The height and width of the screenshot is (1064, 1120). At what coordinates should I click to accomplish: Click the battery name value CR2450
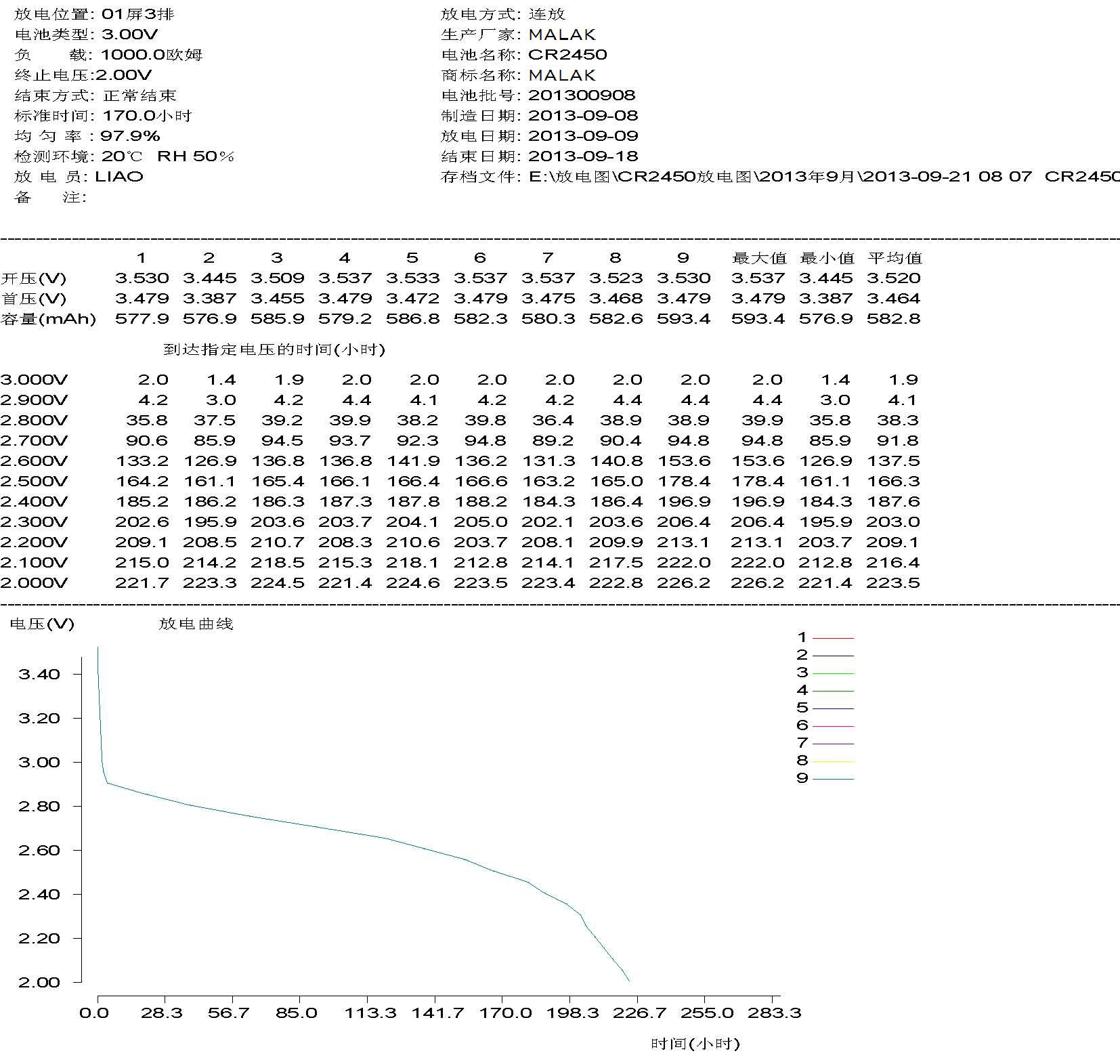click(567, 55)
